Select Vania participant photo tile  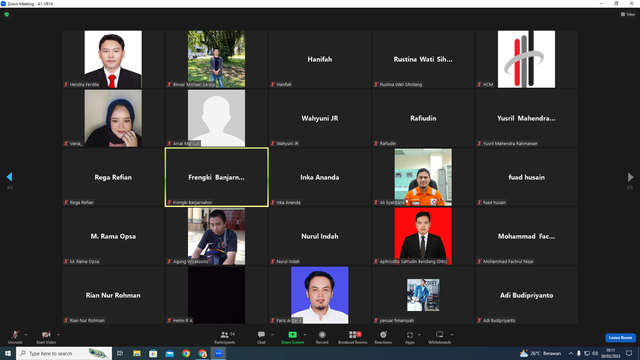(x=113, y=118)
